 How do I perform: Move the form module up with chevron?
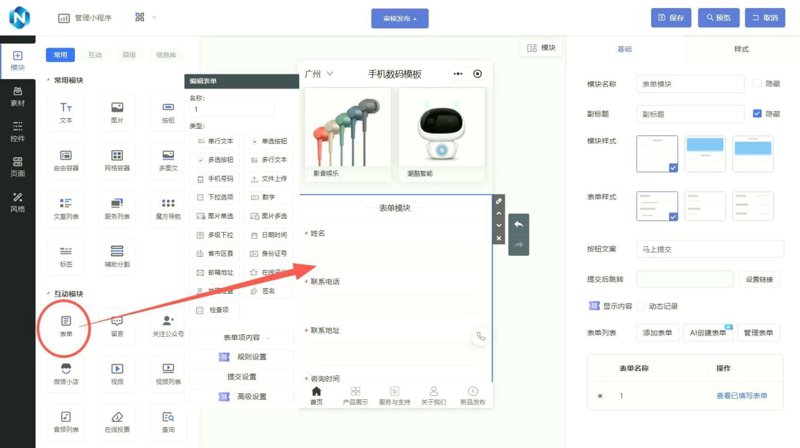click(498, 213)
